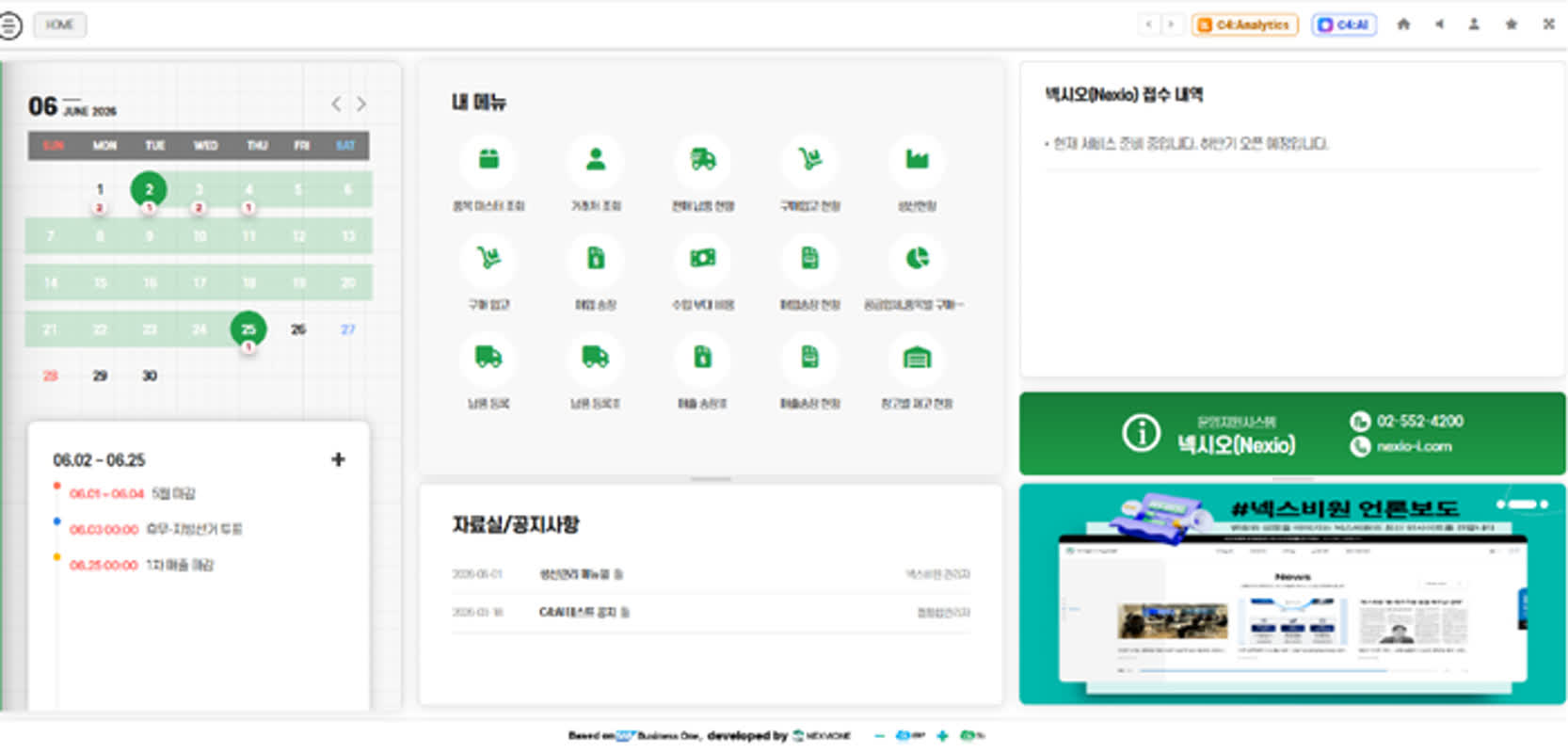
Task: Open the money bill icon 수입 부대 비용
Action: click(703, 259)
